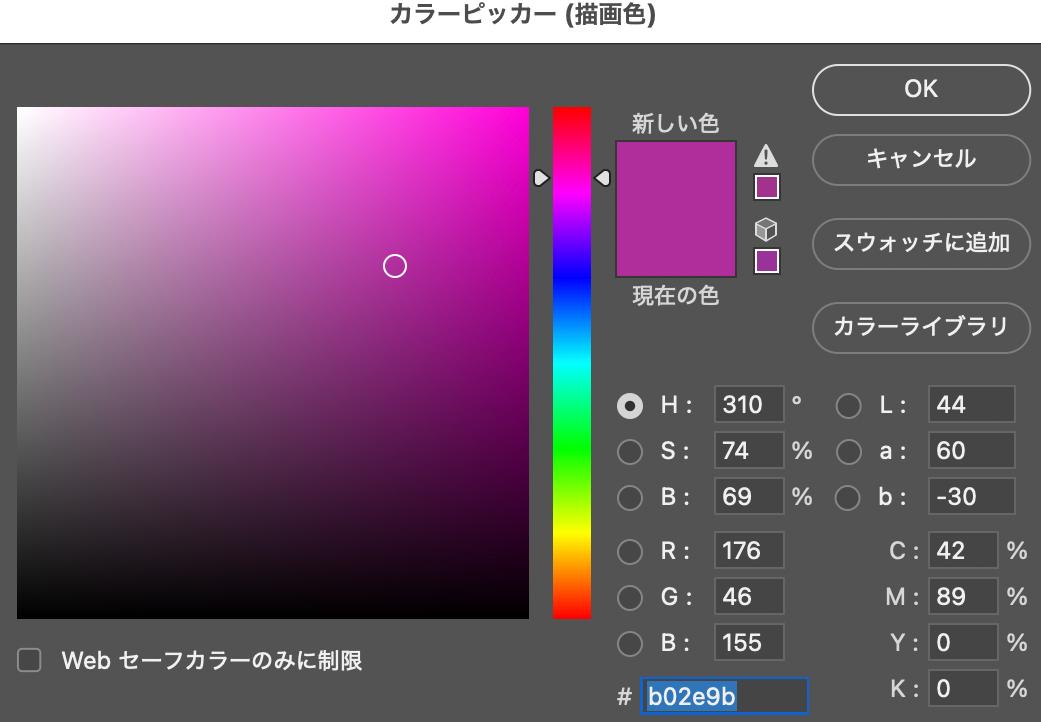Open カラーライブラリ
Viewport: 1041px width, 722px height.
pos(921,327)
